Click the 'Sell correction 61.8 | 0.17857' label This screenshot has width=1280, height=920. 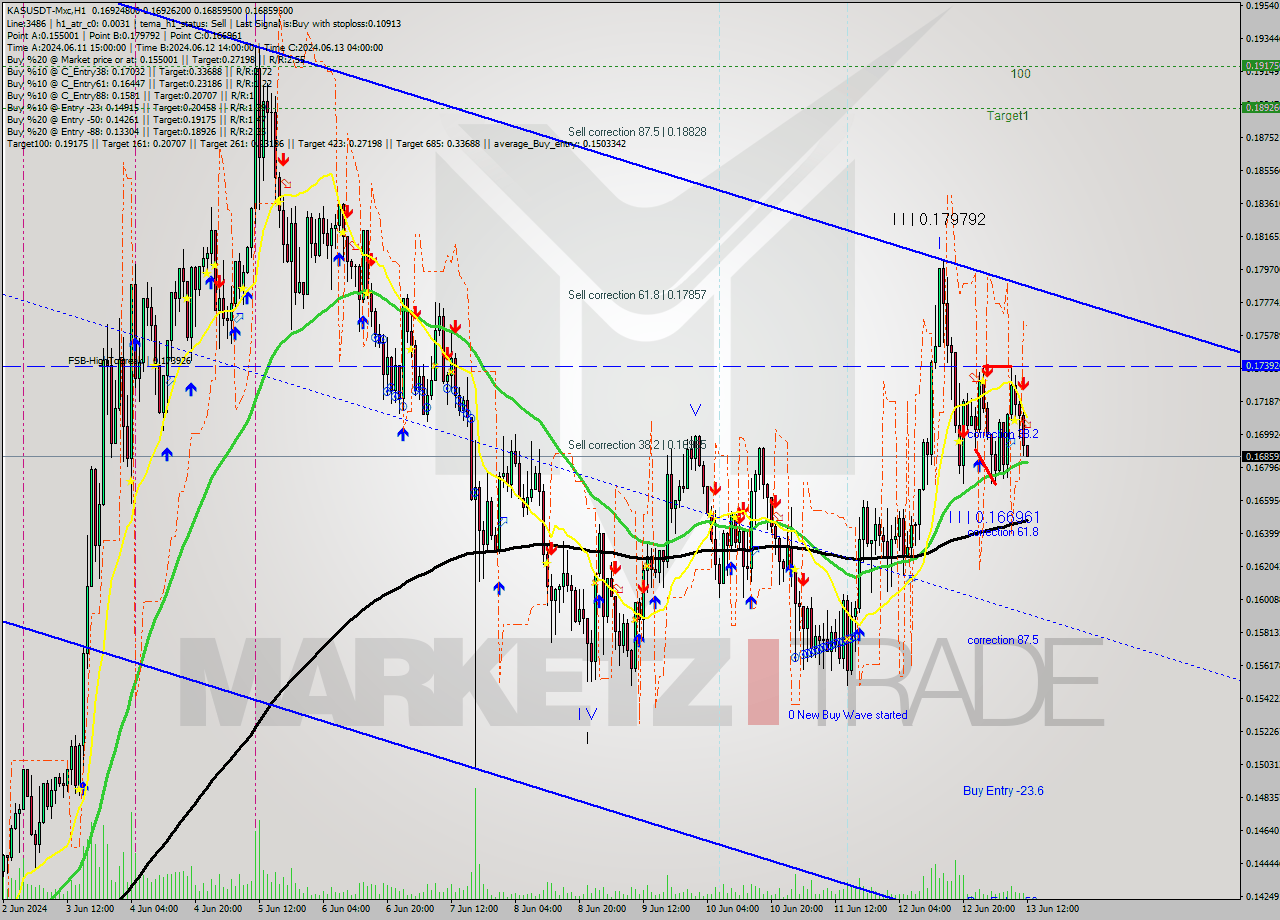tap(637, 295)
